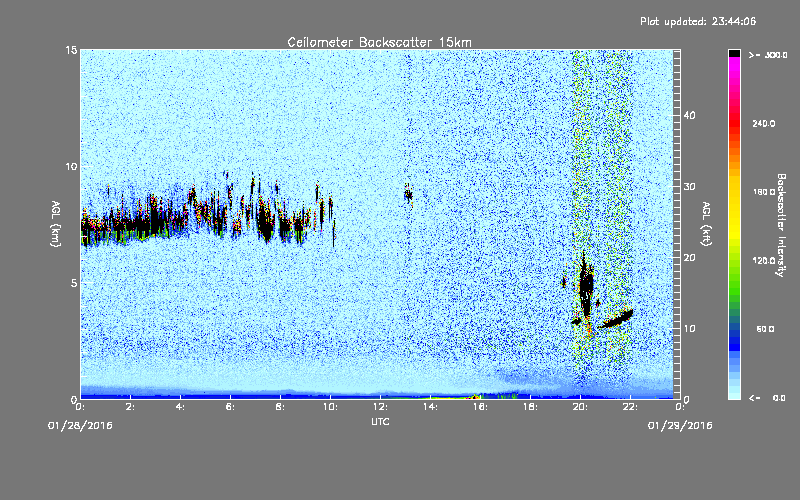Click the "14:" UTC hour tick
Image resolution: width=800 pixels, height=500 pixels.
tap(431, 407)
